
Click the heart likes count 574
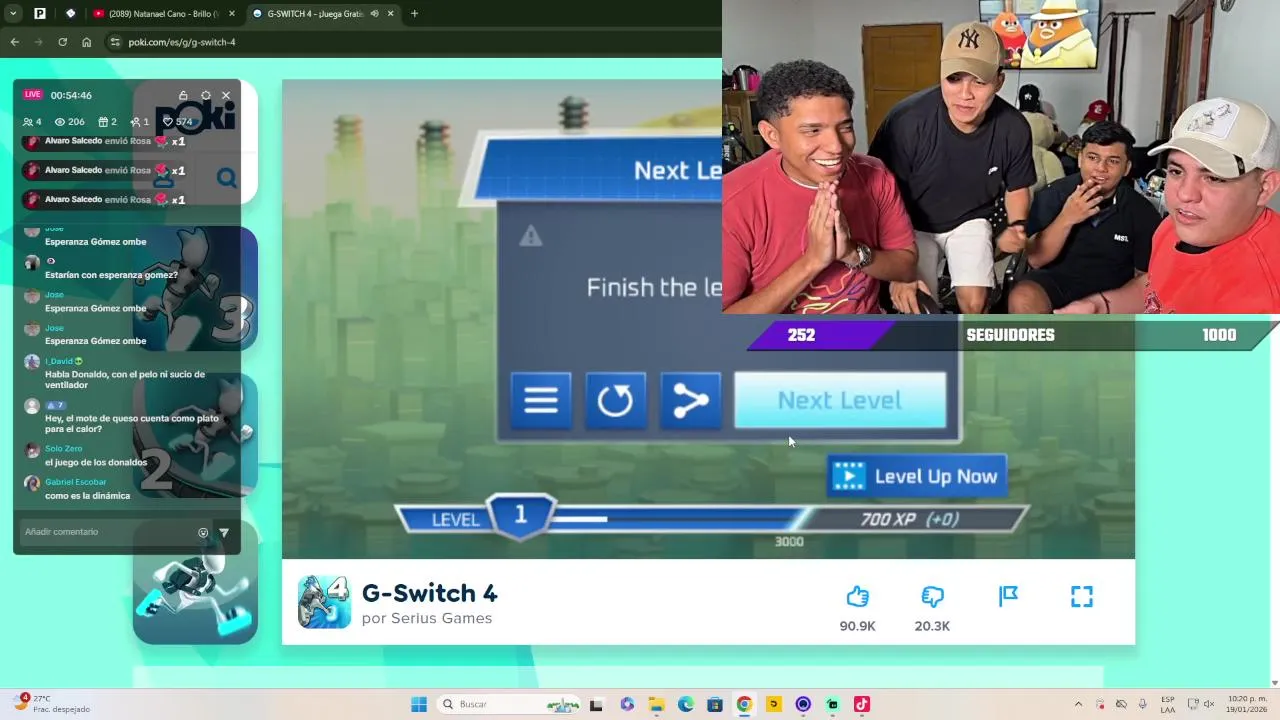(177, 122)
